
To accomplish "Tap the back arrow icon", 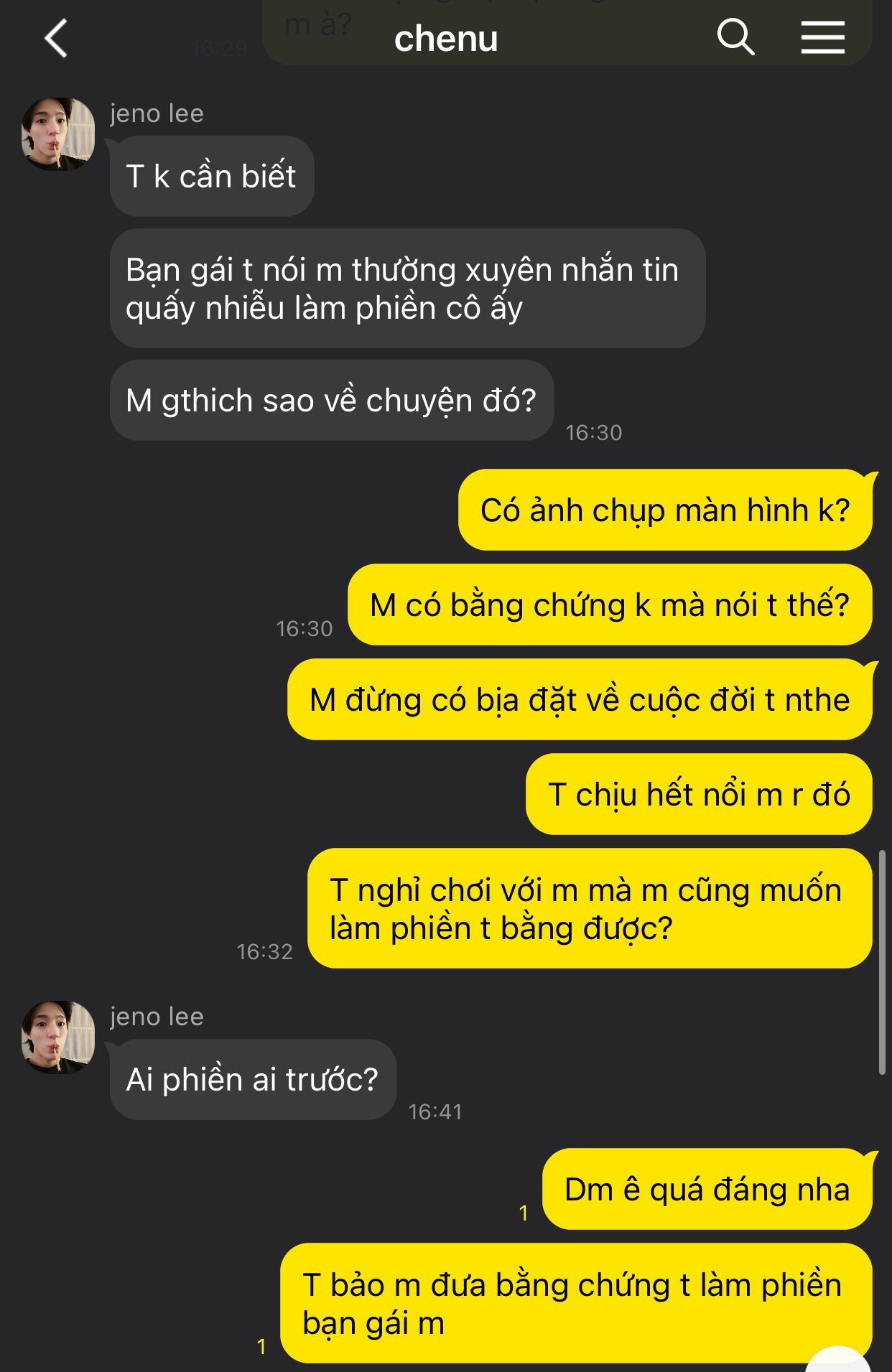I will click(56, 38).
